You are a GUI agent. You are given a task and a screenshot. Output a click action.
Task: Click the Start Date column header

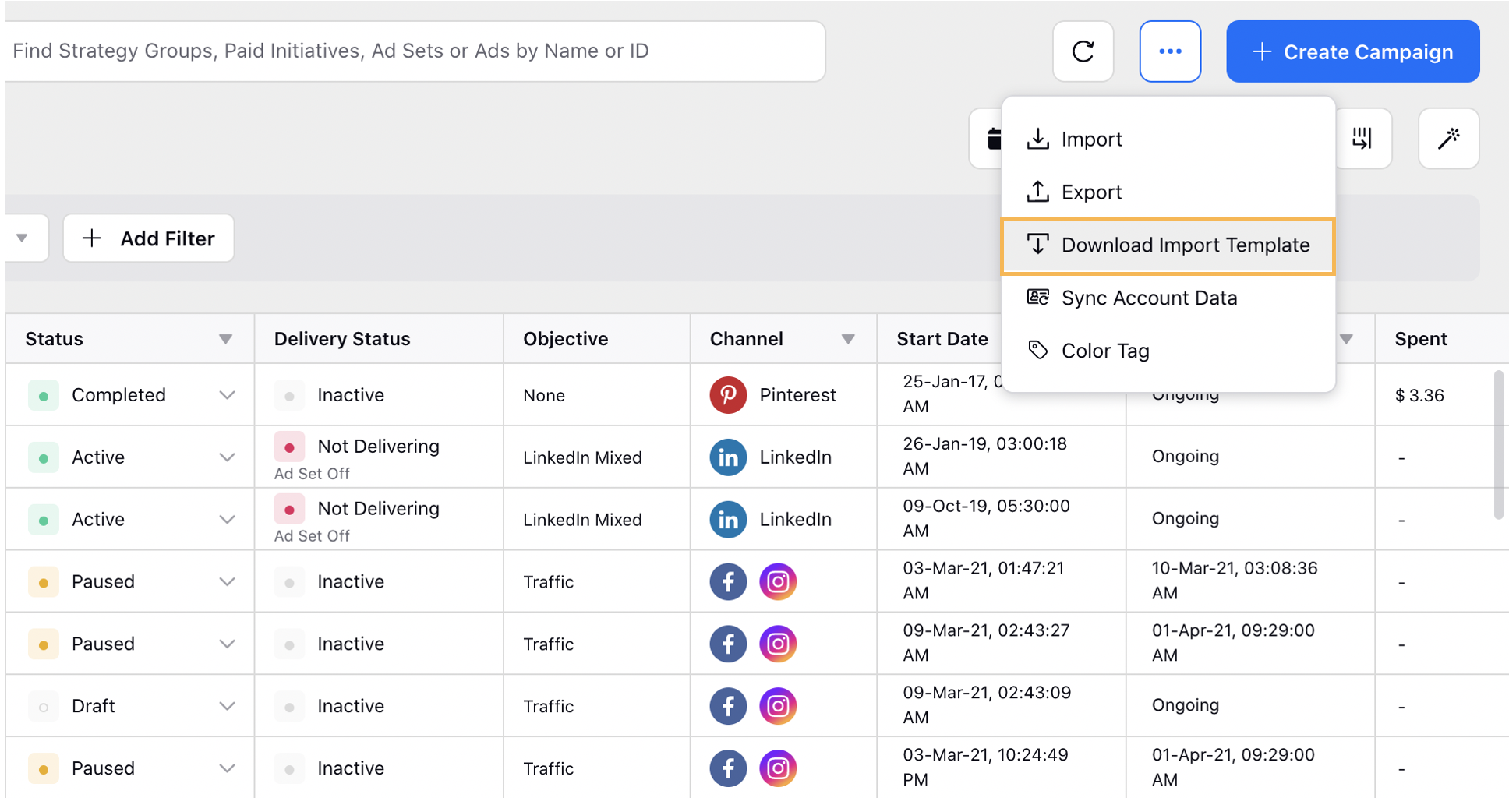pyautogui.click(x=942, y=339)
